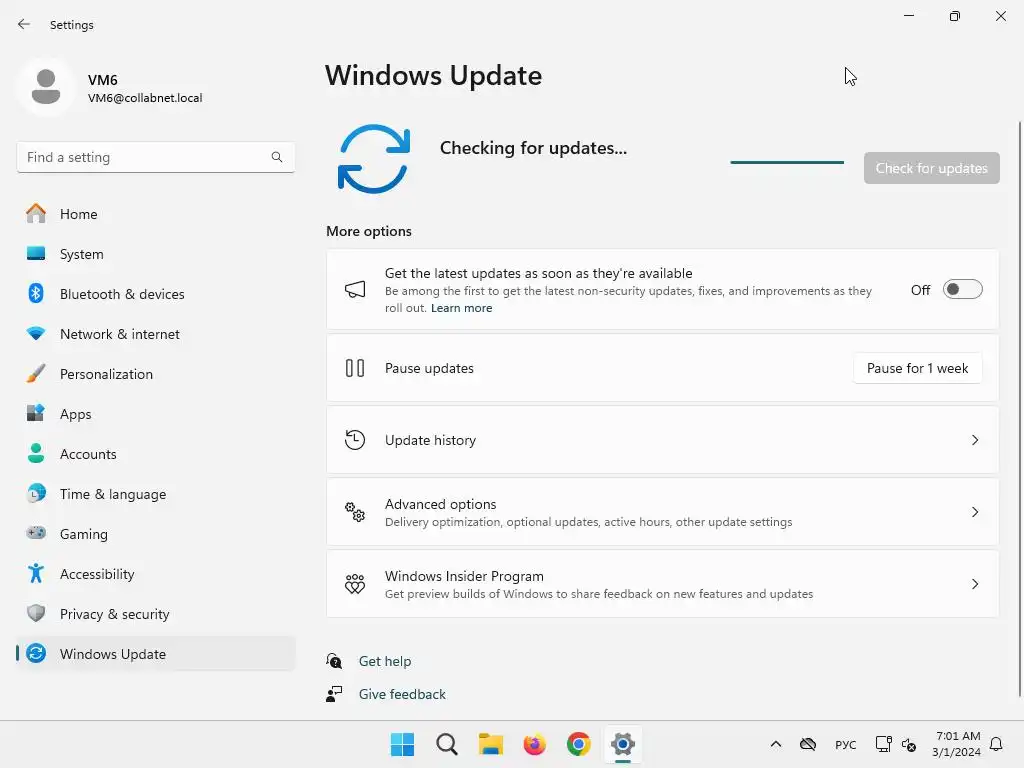Click the Get help headset icon
This screenshot has width=1024, height=768.
point(334,661)
